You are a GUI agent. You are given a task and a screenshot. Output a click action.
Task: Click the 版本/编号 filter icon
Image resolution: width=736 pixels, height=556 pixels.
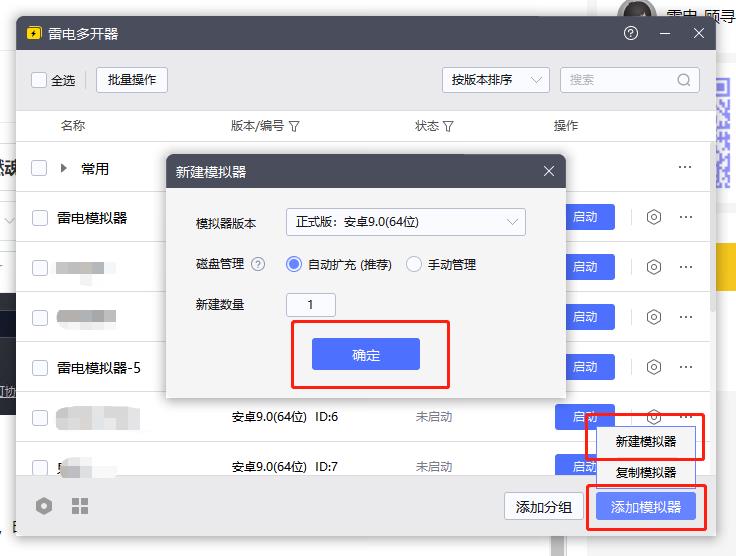(295, 127)
